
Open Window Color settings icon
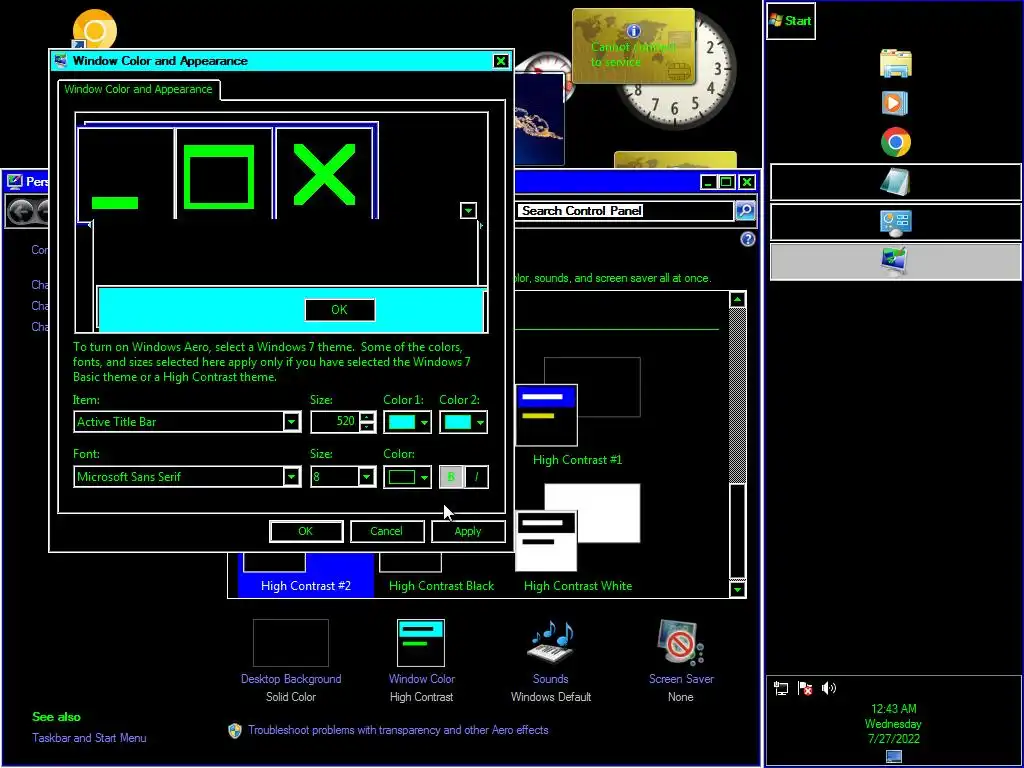point(421,643)
